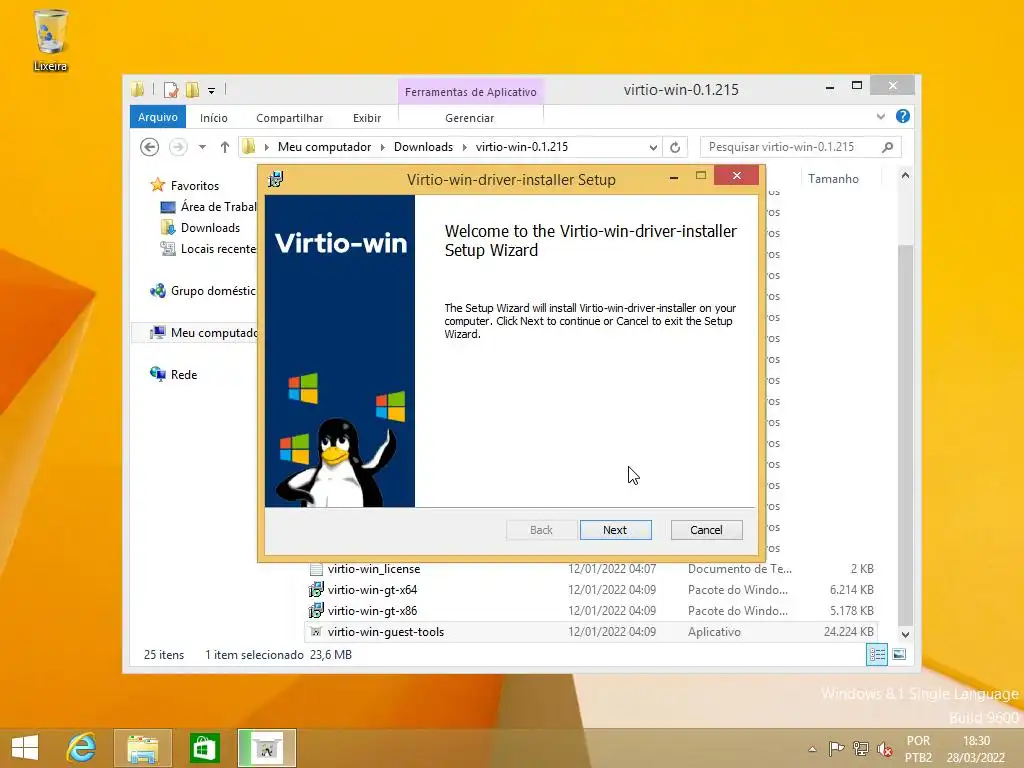Click the Explorer window folder icon in title bar
This screenshot has height=768, width=1024.
[x=137, y=90]
